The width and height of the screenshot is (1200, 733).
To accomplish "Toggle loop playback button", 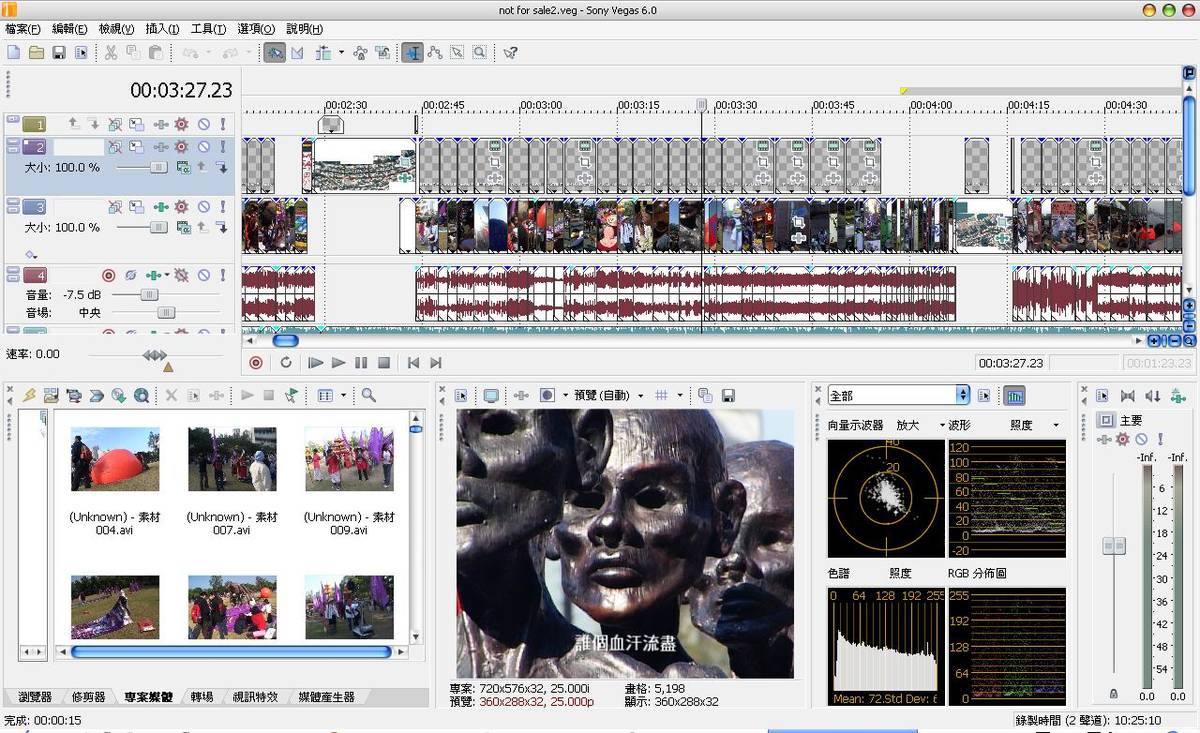I will pyautogui.click(x=286, y=363).
